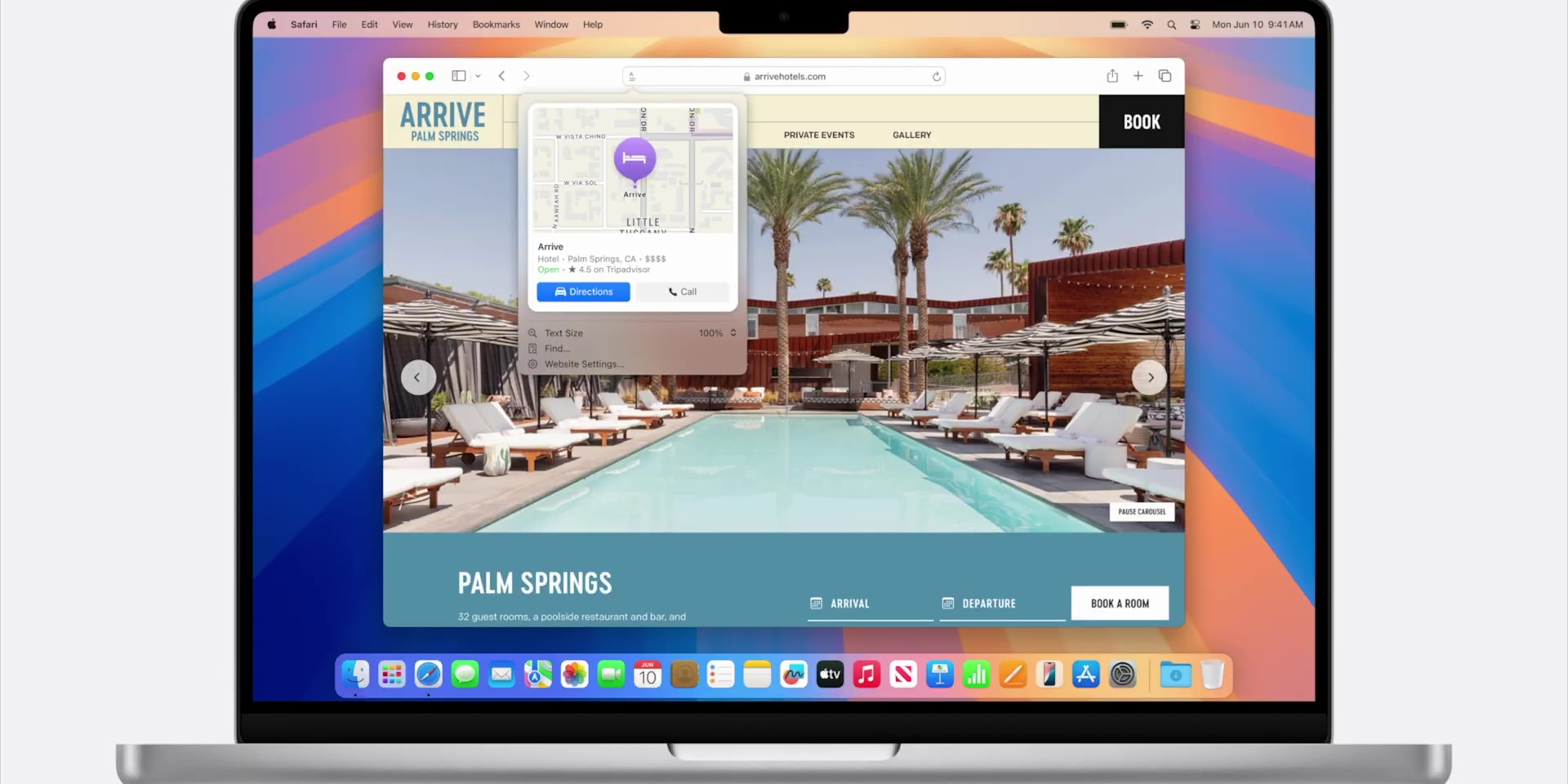Open Mail from the Dock
The width and height of the screenshot is (1568, 784).
tap(501, 675)
